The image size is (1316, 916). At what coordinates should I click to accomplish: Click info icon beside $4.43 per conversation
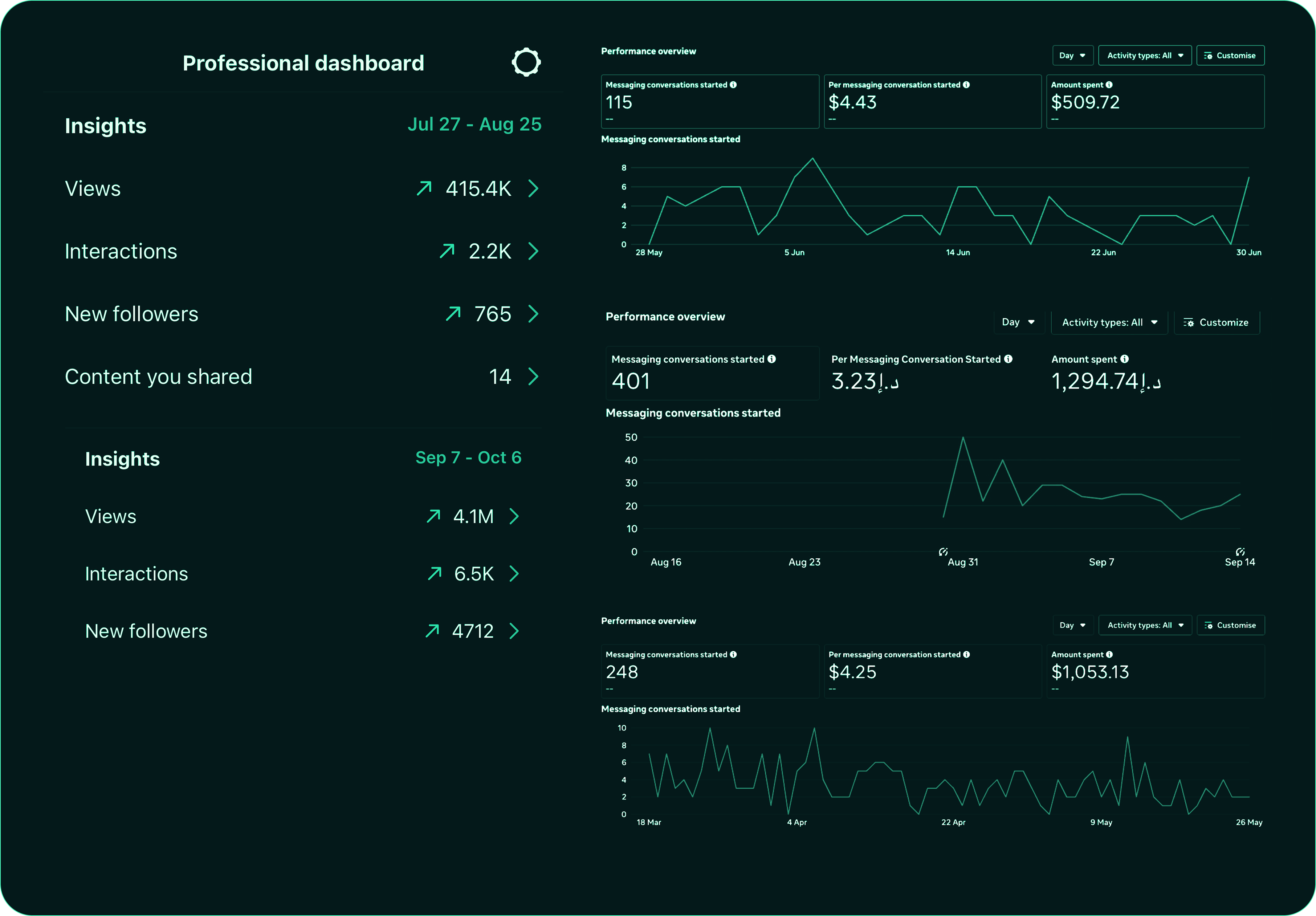[x=966, y=85]
